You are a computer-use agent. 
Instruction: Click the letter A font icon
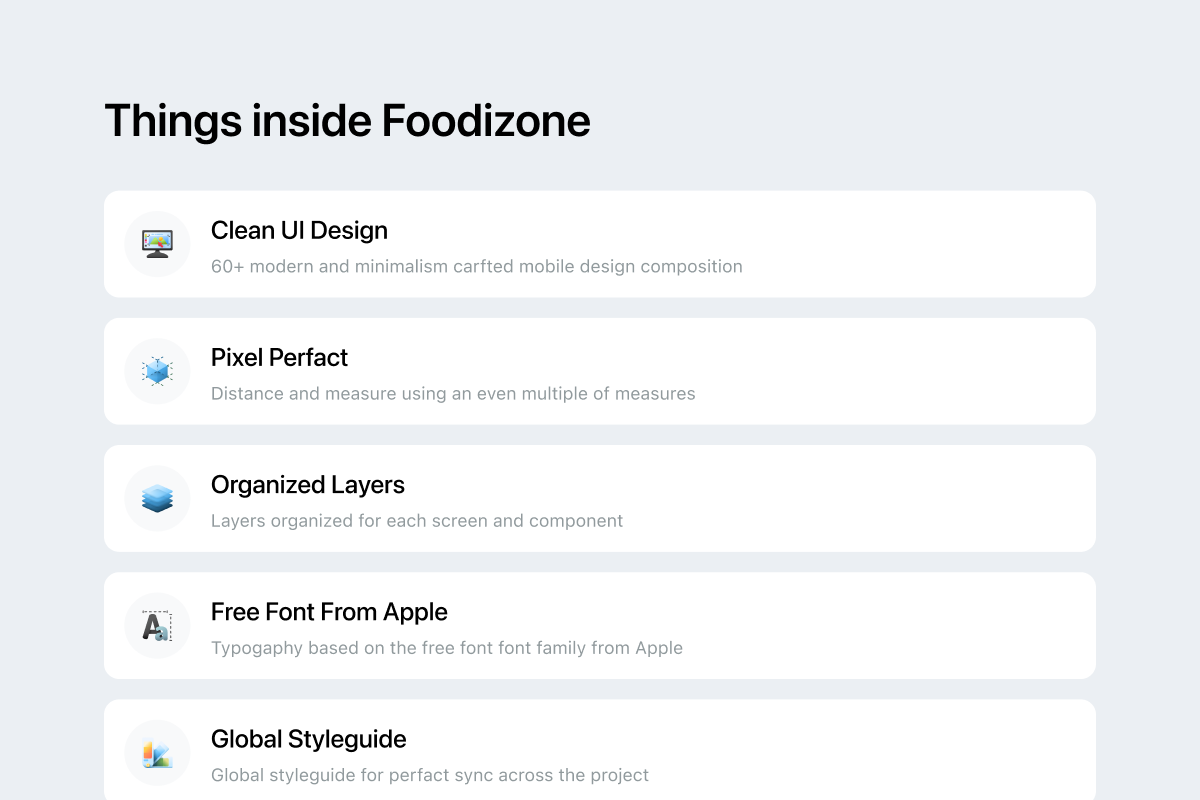[x=157, y=626]
